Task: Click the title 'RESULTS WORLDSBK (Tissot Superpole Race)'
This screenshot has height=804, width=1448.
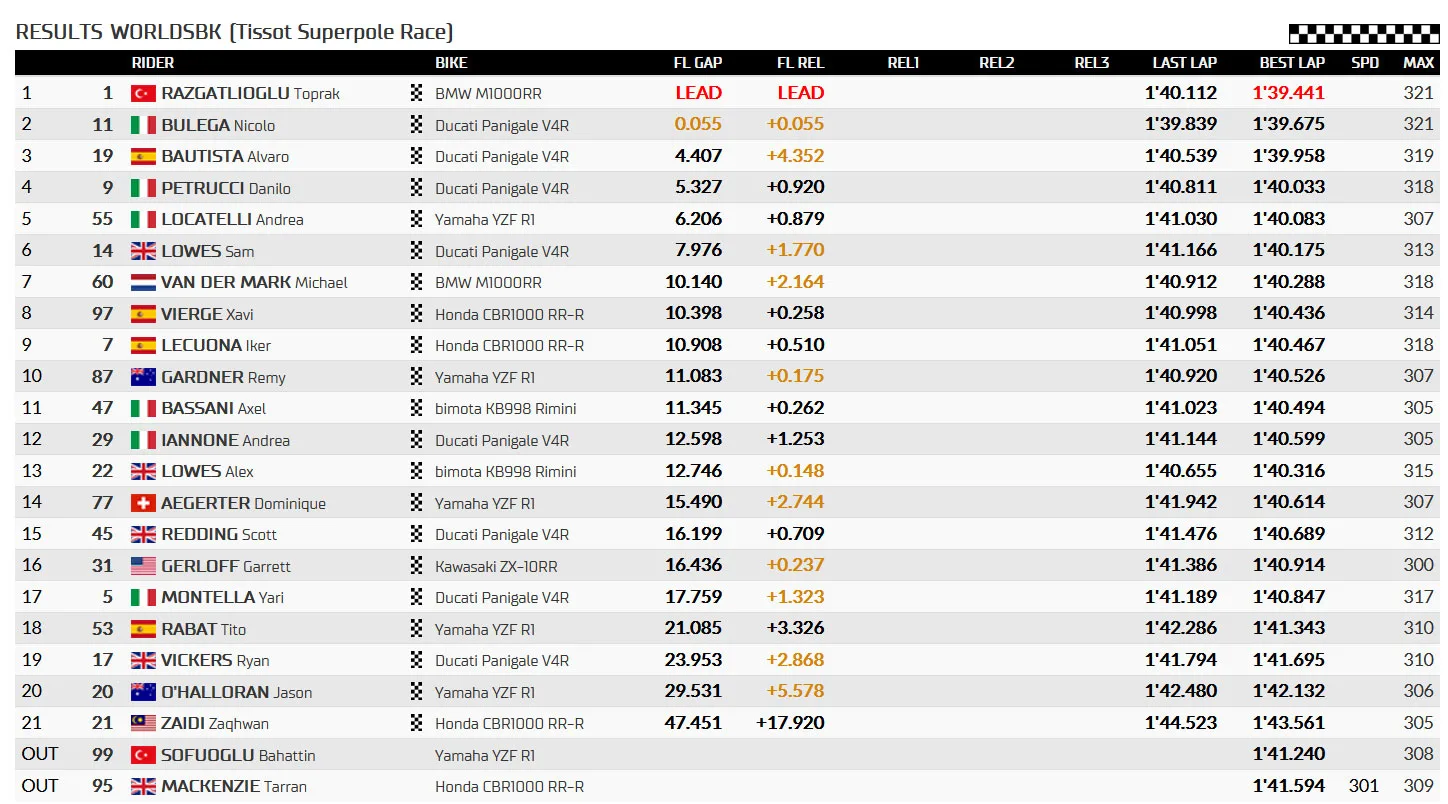Action: [x=235, y=32]
